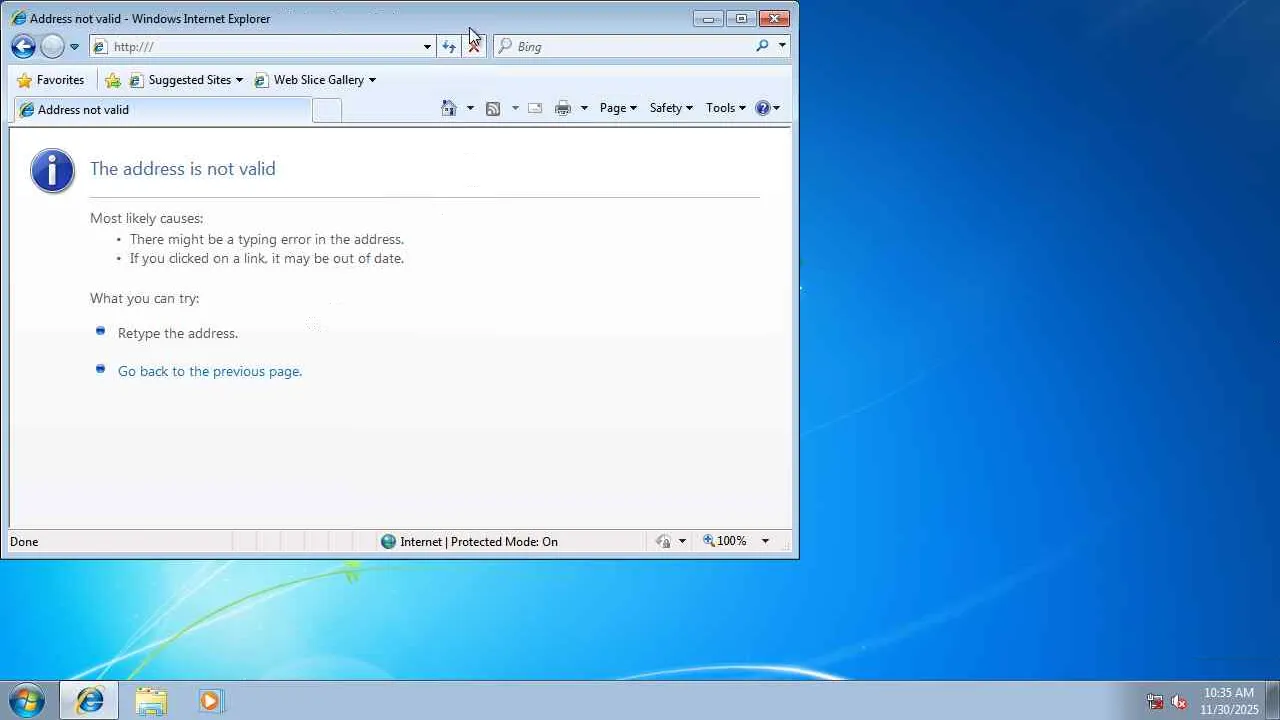Click the 'There might be a typing error' text
Image resolution: width=1280 pixels, height=720 pixels.
tap(267, 239)
